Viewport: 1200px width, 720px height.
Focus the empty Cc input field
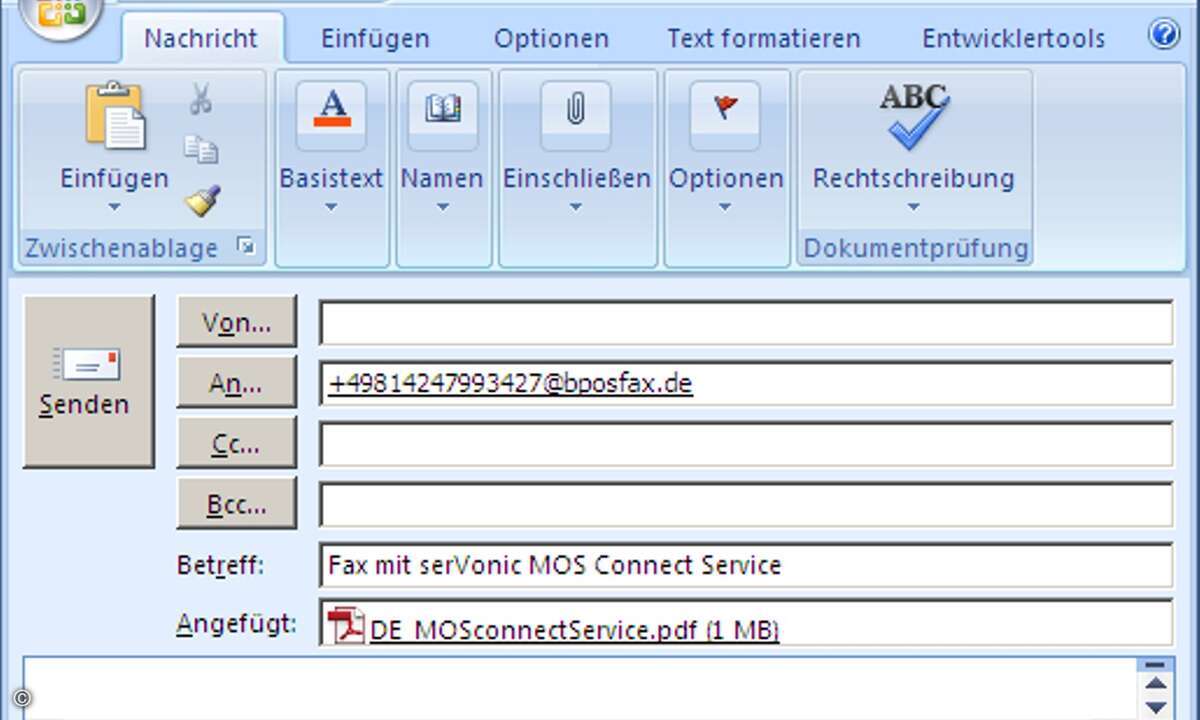(x=746, y=444)
